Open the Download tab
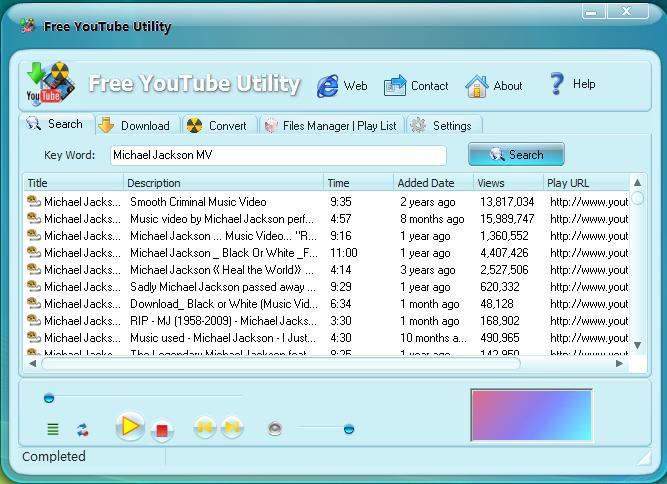The image size is (667, 484). (x=137, y=126)
